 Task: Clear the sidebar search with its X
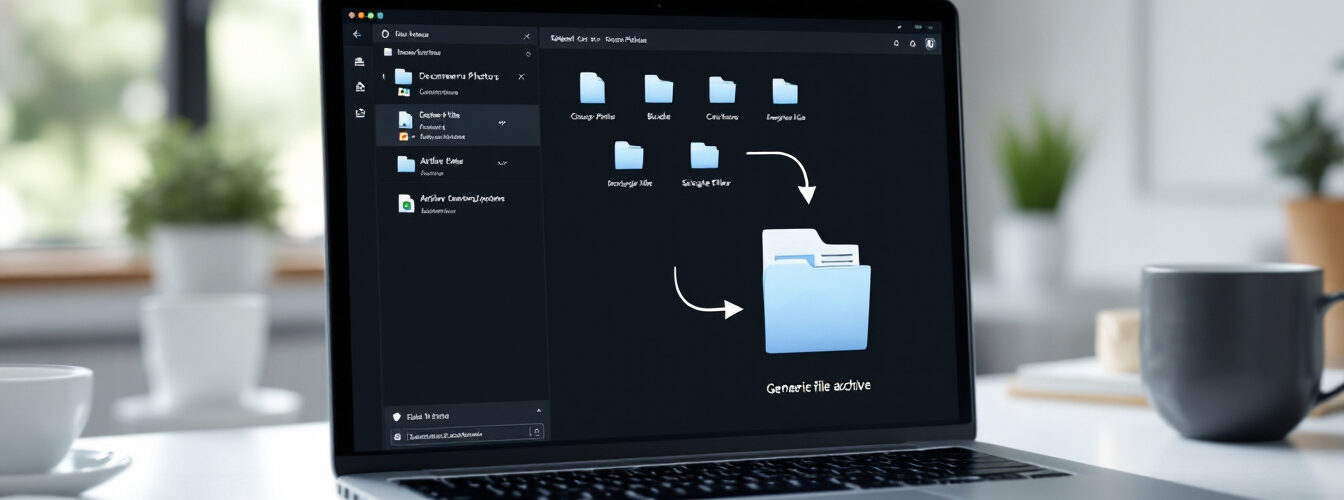click(x=528, y=36)
